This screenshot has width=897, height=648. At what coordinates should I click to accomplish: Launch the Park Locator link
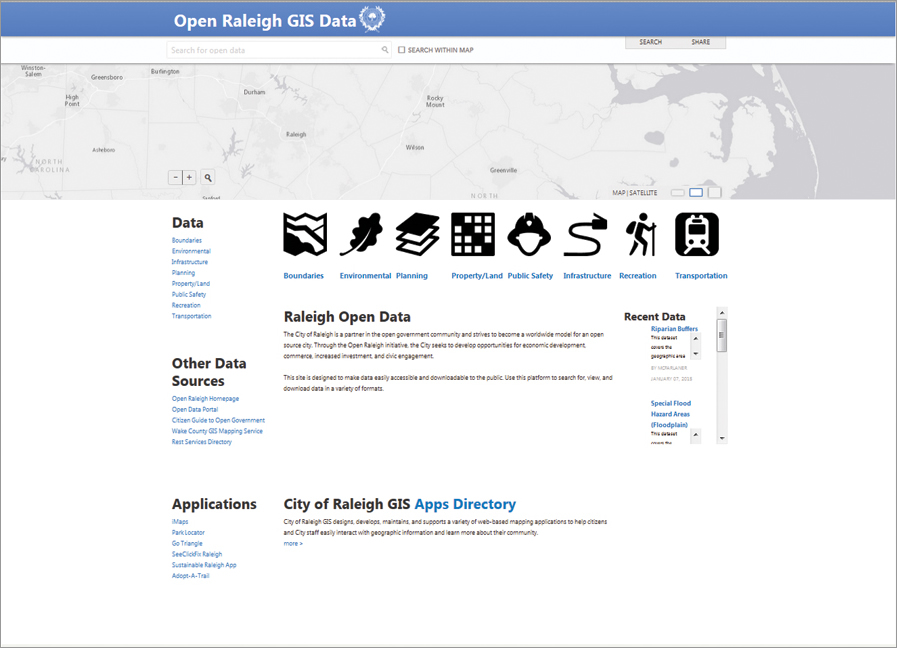pyautogui.click(x=188, y=532)
